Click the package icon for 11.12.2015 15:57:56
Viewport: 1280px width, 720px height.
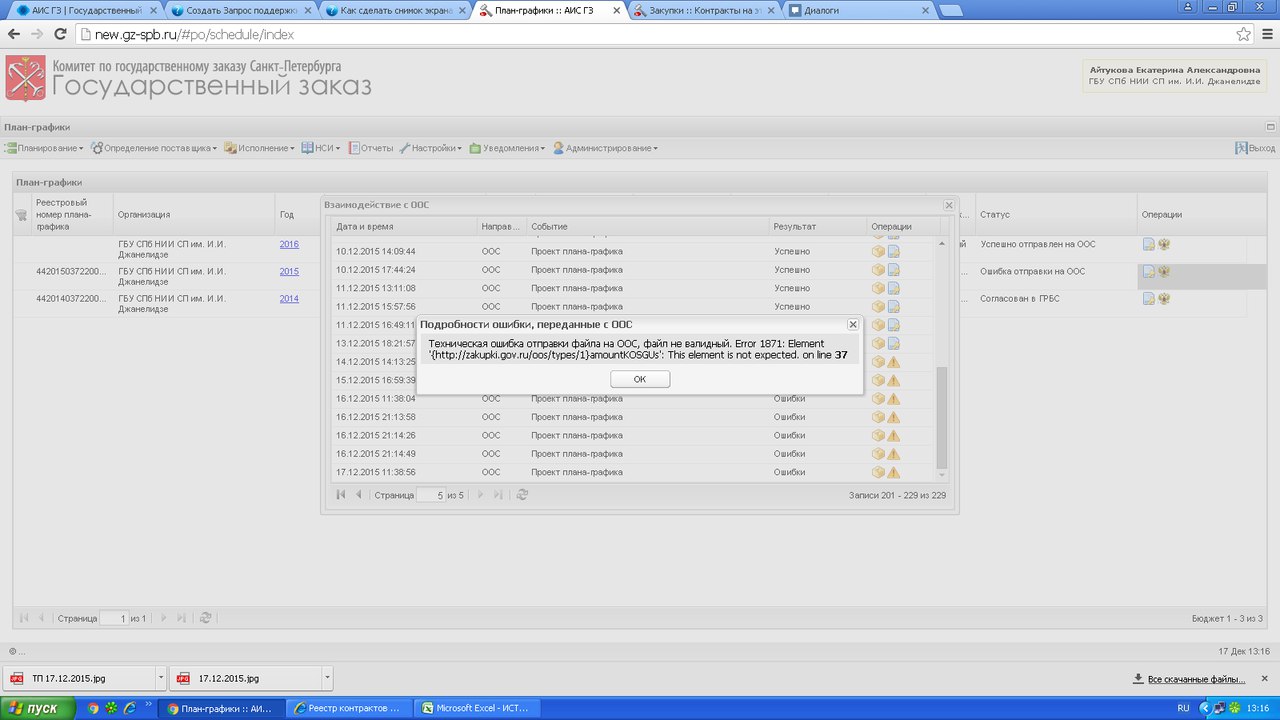[x=878, y=306]
